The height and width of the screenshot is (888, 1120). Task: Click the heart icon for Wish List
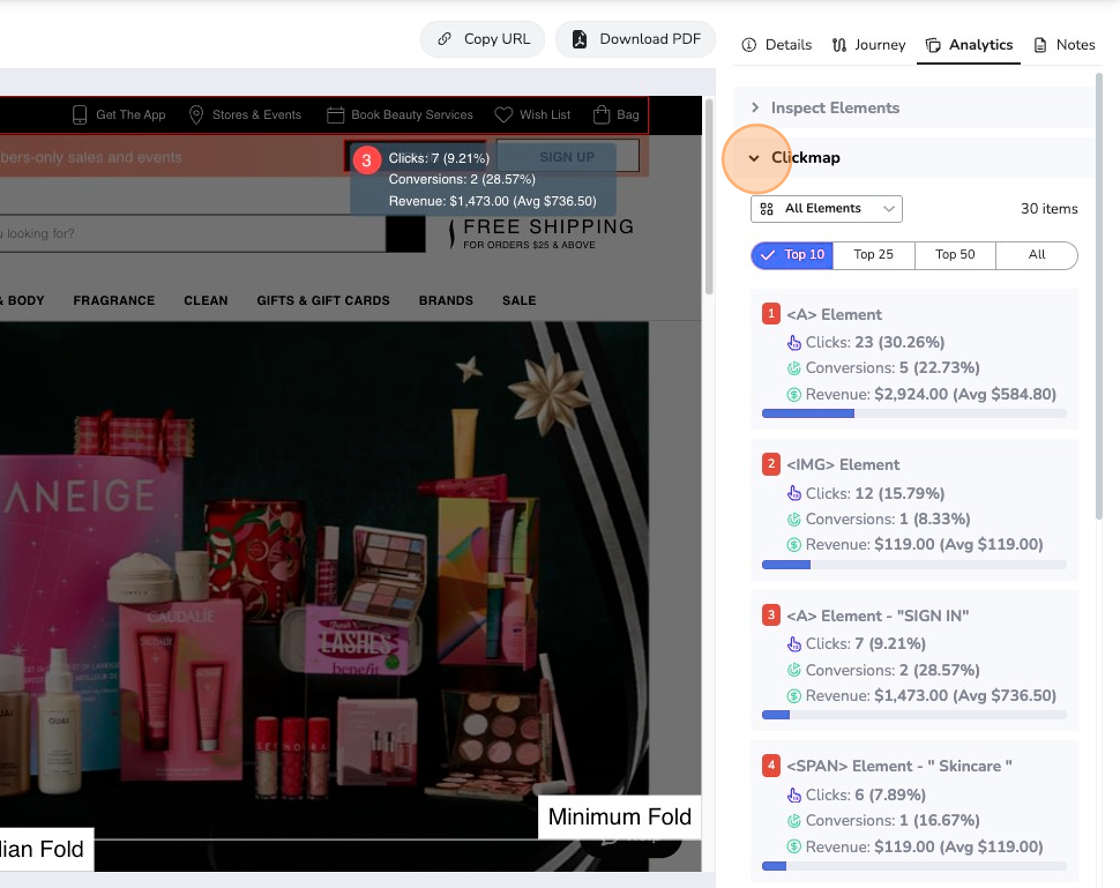click(504, 115)
